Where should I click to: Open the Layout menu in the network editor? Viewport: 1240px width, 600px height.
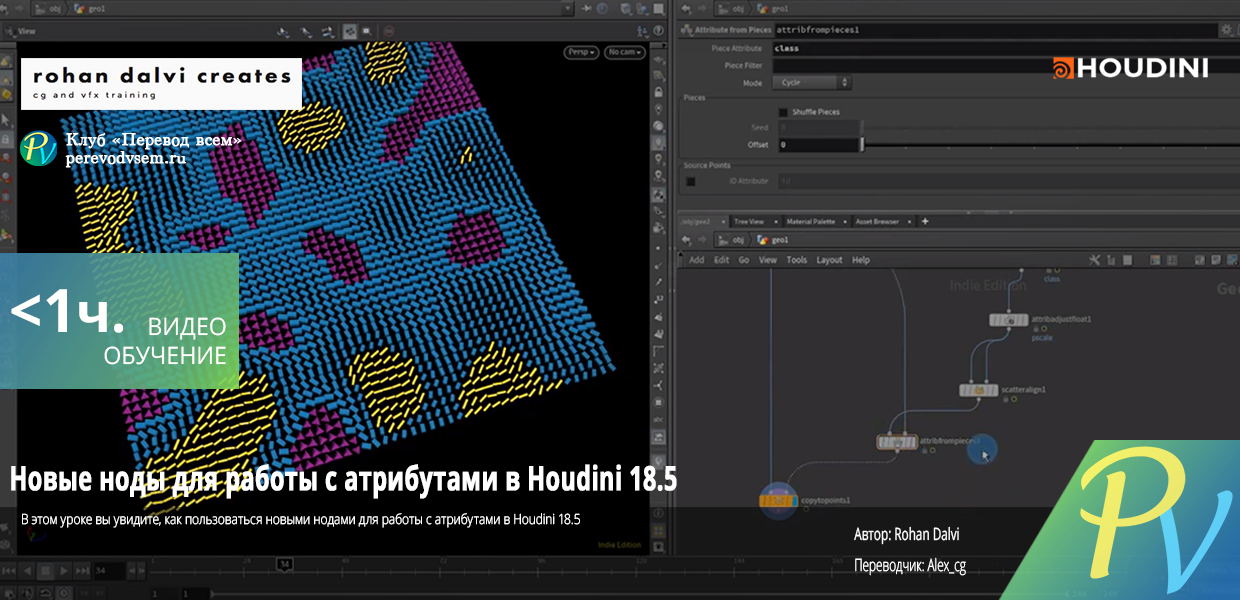coord(829,260)
